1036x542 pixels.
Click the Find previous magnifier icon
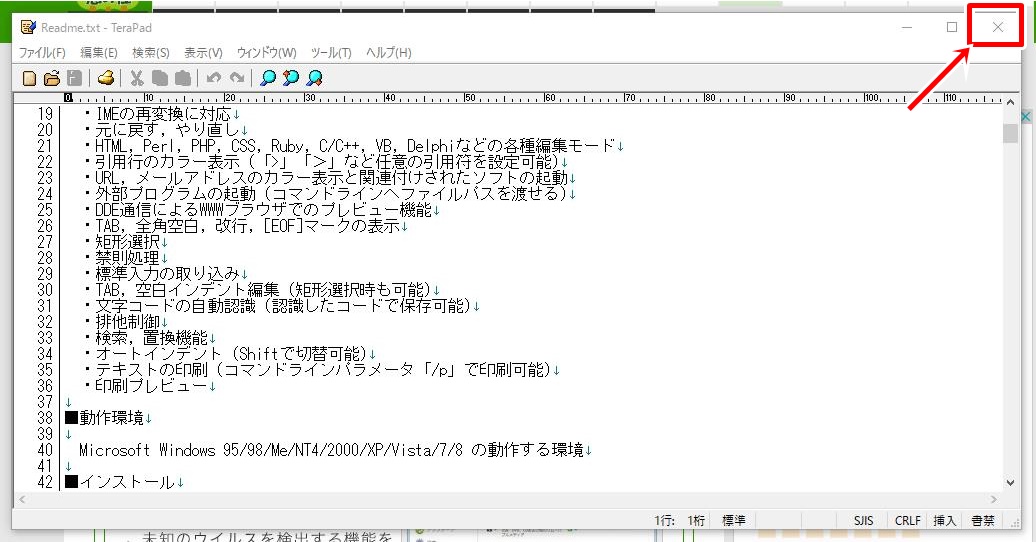click(291, 78)
